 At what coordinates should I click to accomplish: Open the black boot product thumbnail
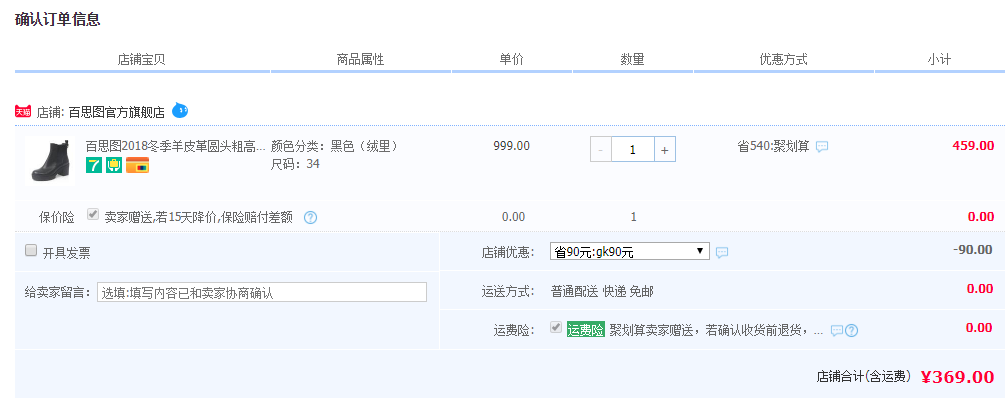click(x=50, y=160)
